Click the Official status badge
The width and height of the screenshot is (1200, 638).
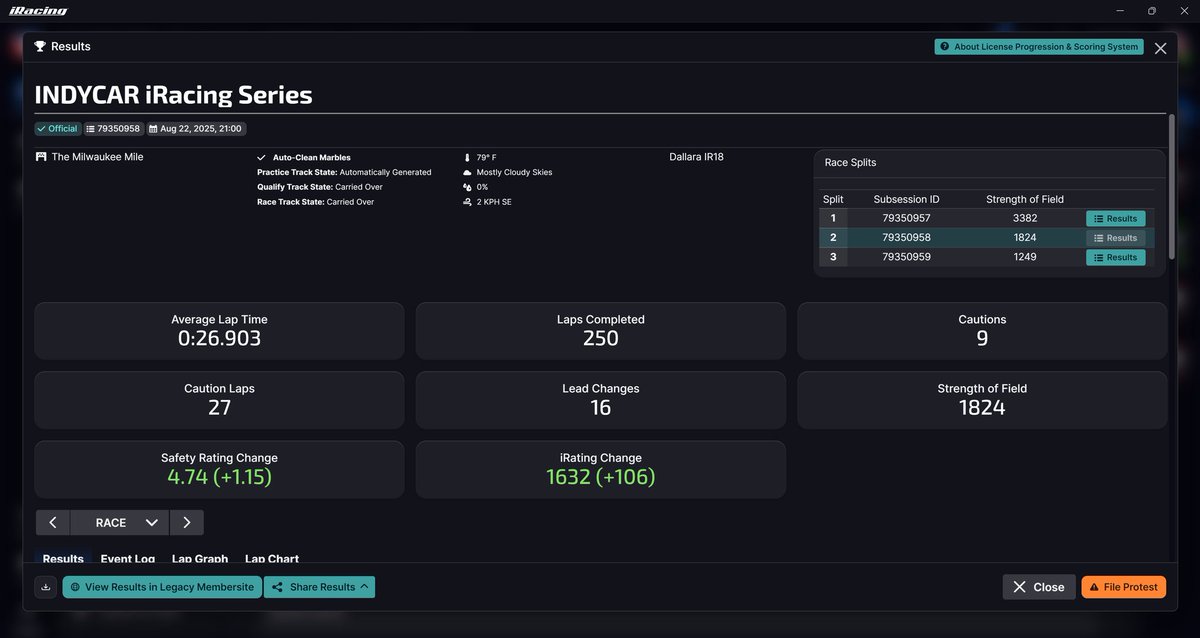click(57, 129)
